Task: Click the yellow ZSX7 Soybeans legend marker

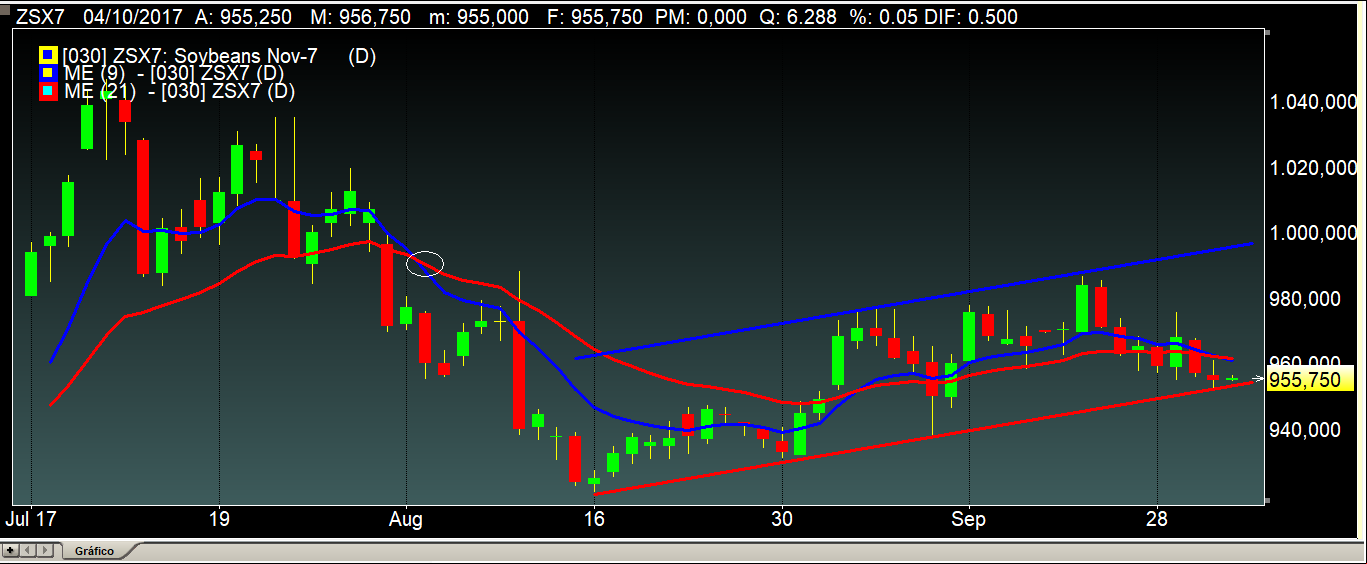Action: (46, 57)
